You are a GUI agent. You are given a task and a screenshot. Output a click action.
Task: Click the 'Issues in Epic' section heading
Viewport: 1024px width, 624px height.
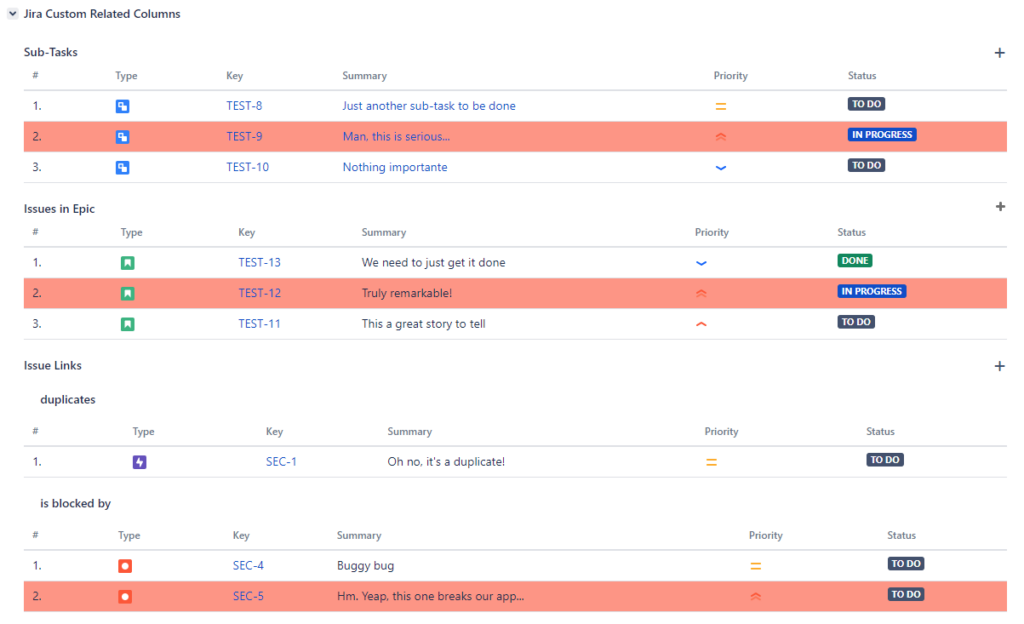click(59, 209)
